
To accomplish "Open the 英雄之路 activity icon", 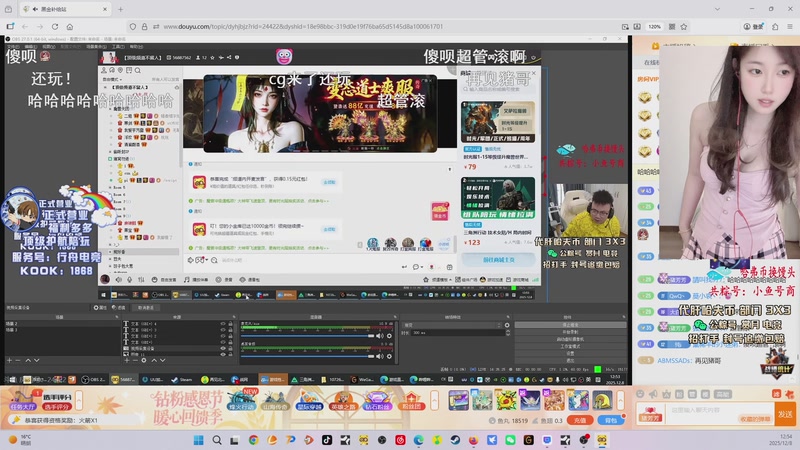I will click(343, 401).
